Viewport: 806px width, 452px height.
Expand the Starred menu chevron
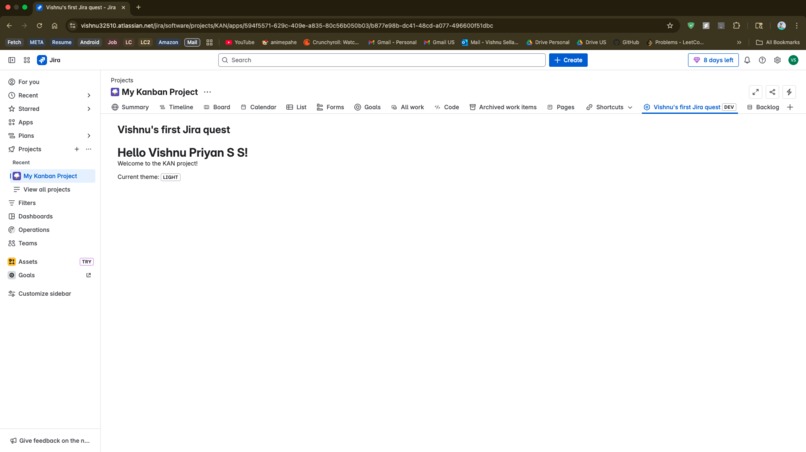pyautogui.click(x=88, y=109)
